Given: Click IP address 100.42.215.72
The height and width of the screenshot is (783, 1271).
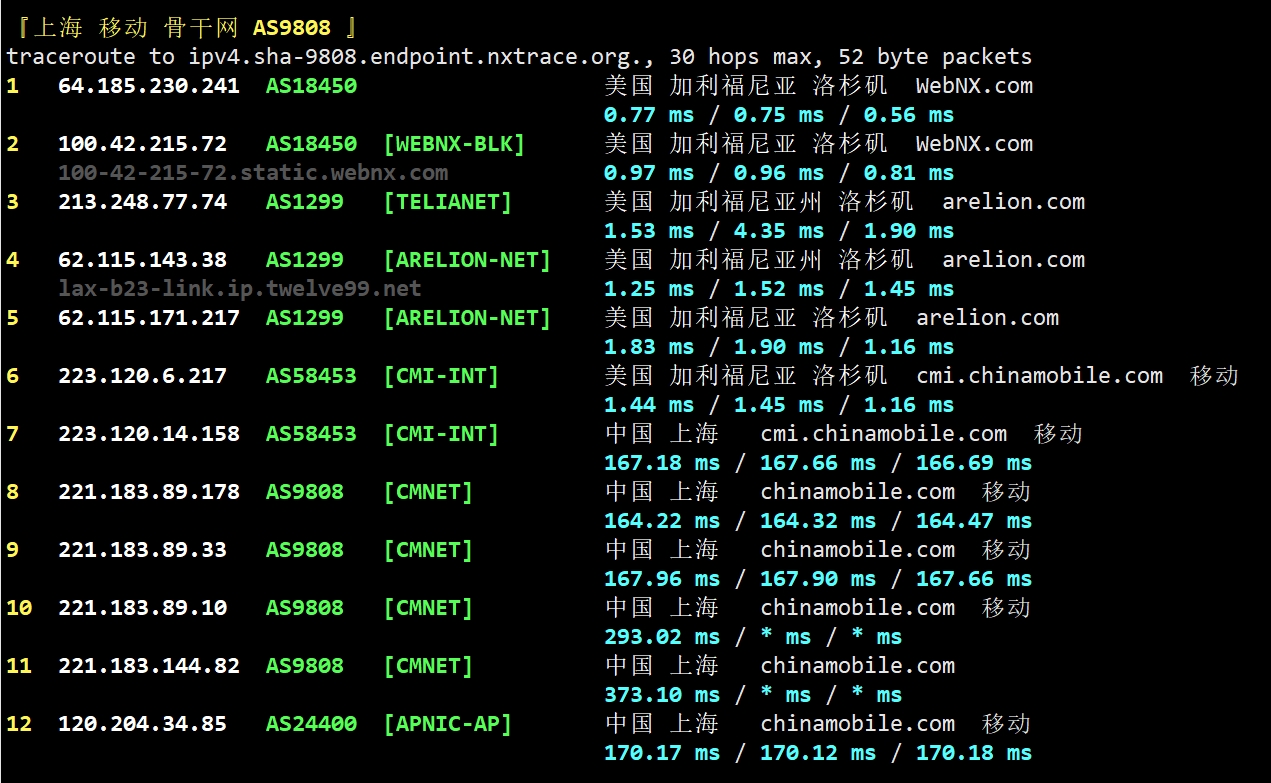Looking at the screenshot, I should click(x=142, y=144).
